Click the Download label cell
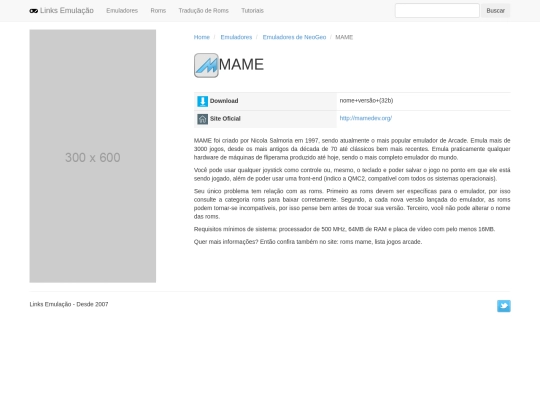Image resolution: width=540 pixels, height=405 pixels. tap(265, 101)
